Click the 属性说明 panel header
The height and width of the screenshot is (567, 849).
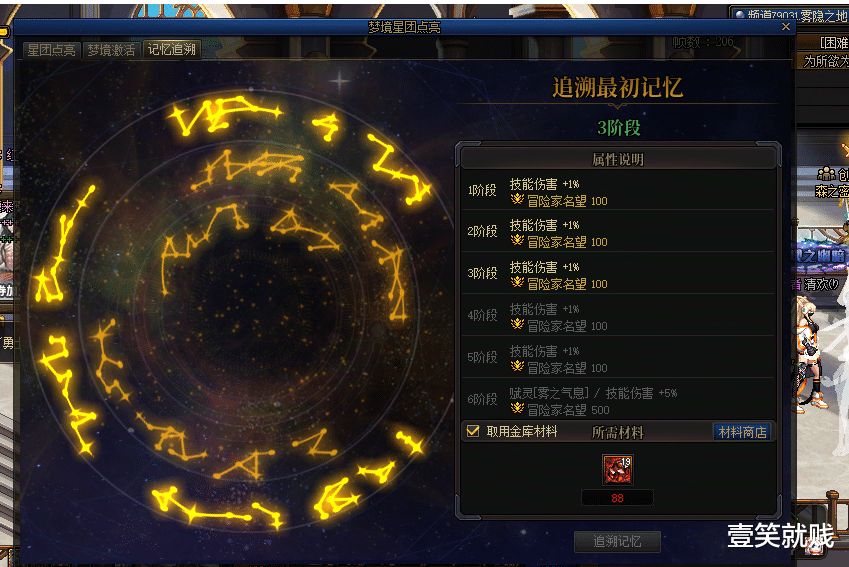point(618,159)
